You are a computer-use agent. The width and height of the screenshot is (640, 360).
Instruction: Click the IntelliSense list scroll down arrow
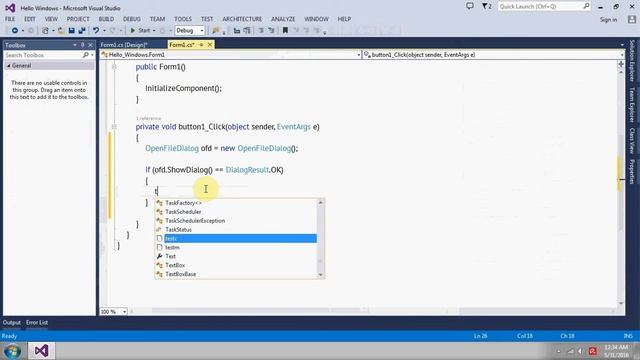[x=320, y=275]
